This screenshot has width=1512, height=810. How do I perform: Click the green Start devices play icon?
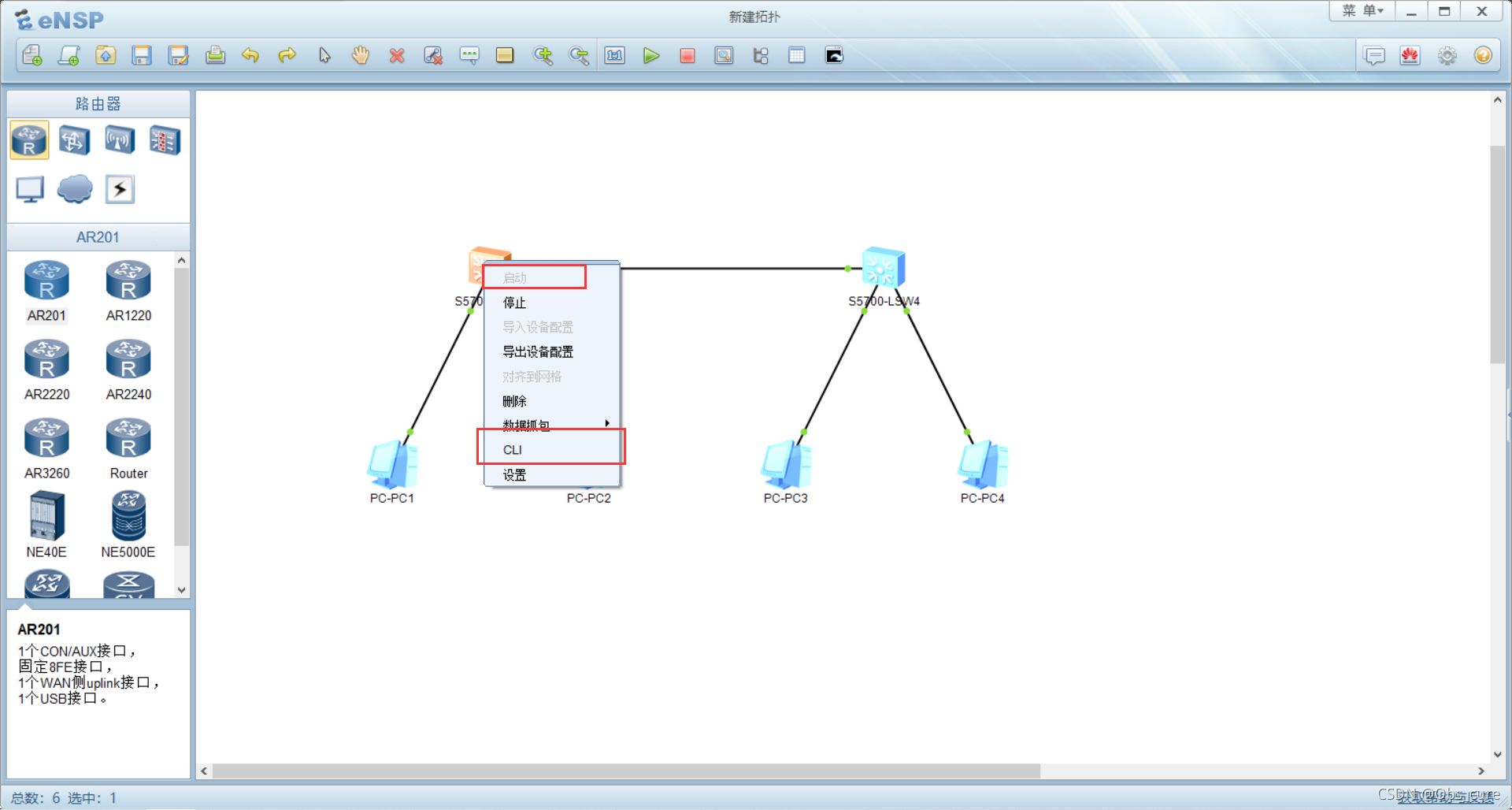point(650,56)
